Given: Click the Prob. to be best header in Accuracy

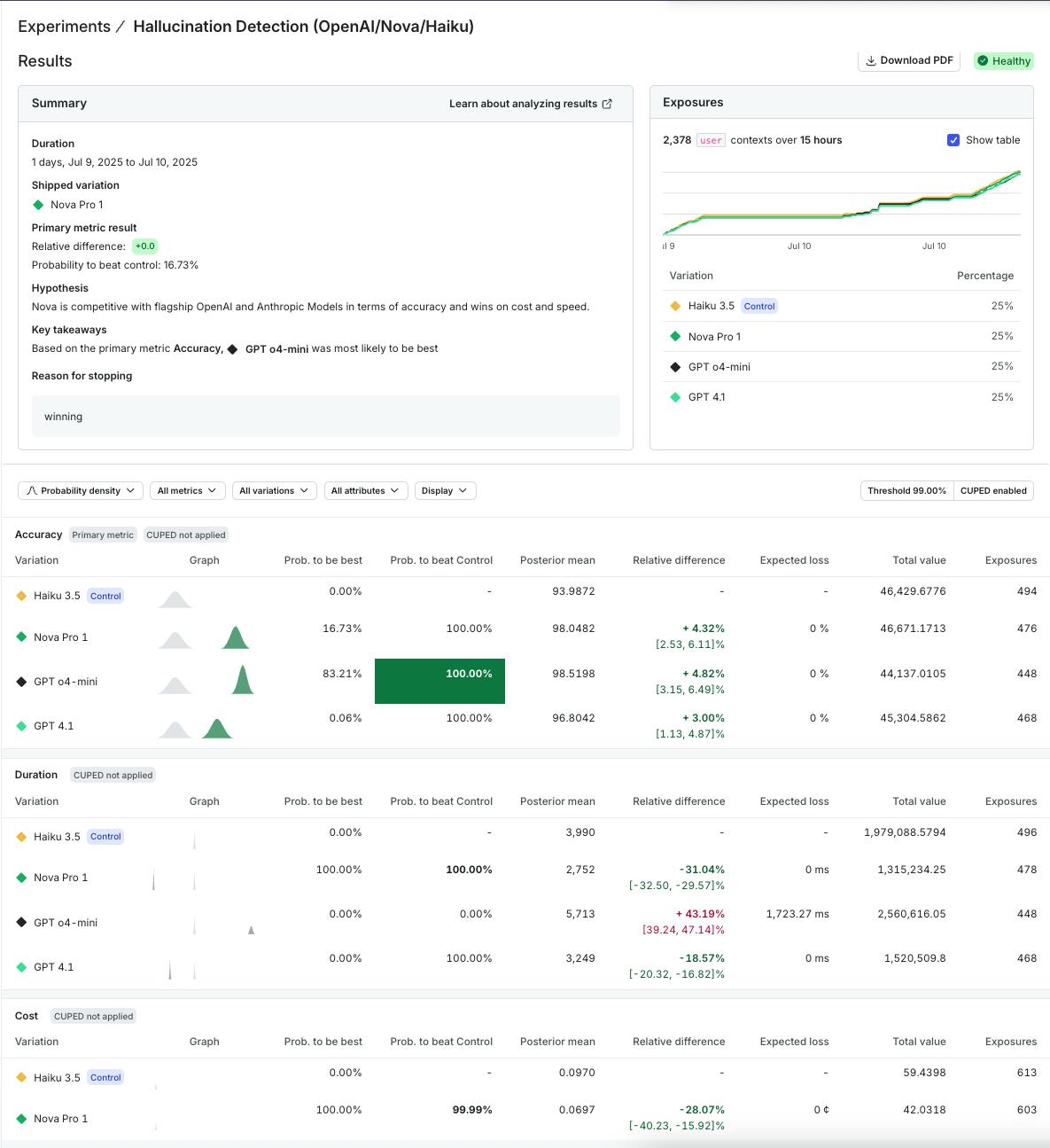Looking at the screenshot, I should [x=323, y=560].
